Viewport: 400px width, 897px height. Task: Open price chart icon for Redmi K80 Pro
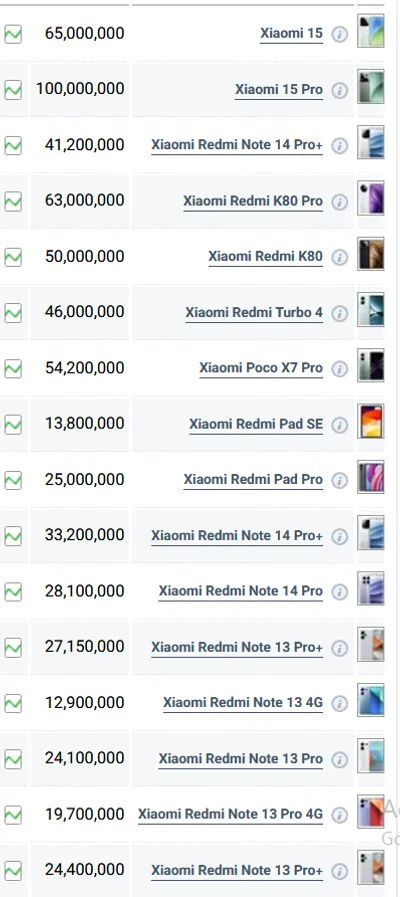13,201
